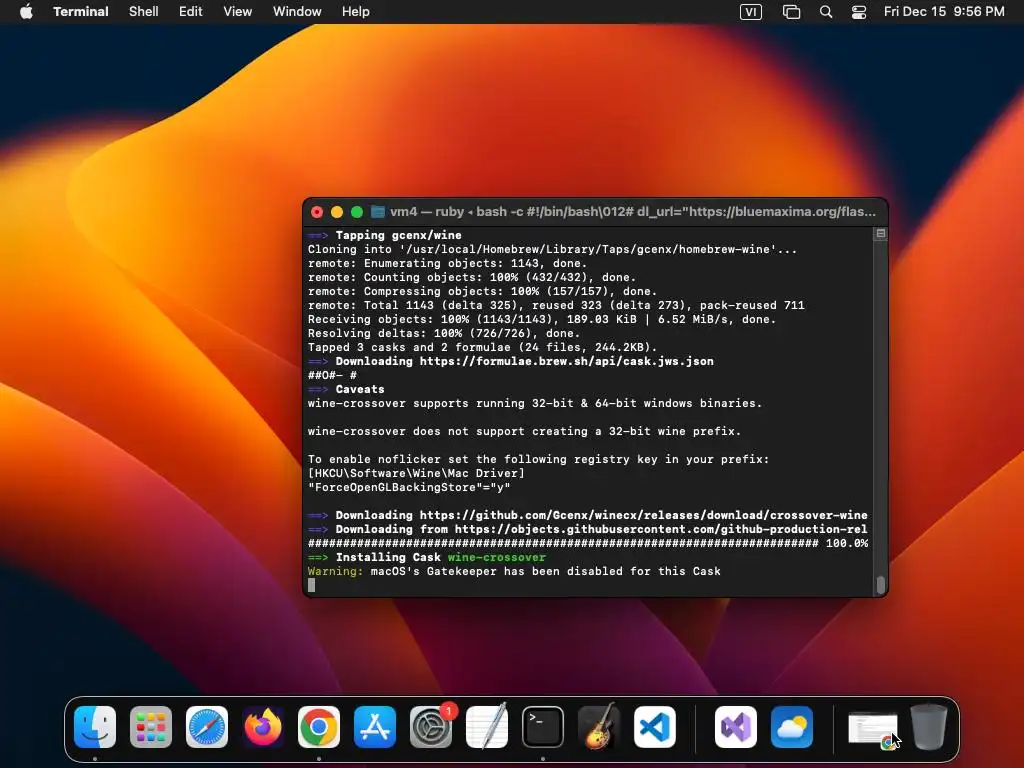This screenshot has width=1024, height=768.
Task: Click the Terminal cursor block at prompt
Action: [x=312, y=585]
